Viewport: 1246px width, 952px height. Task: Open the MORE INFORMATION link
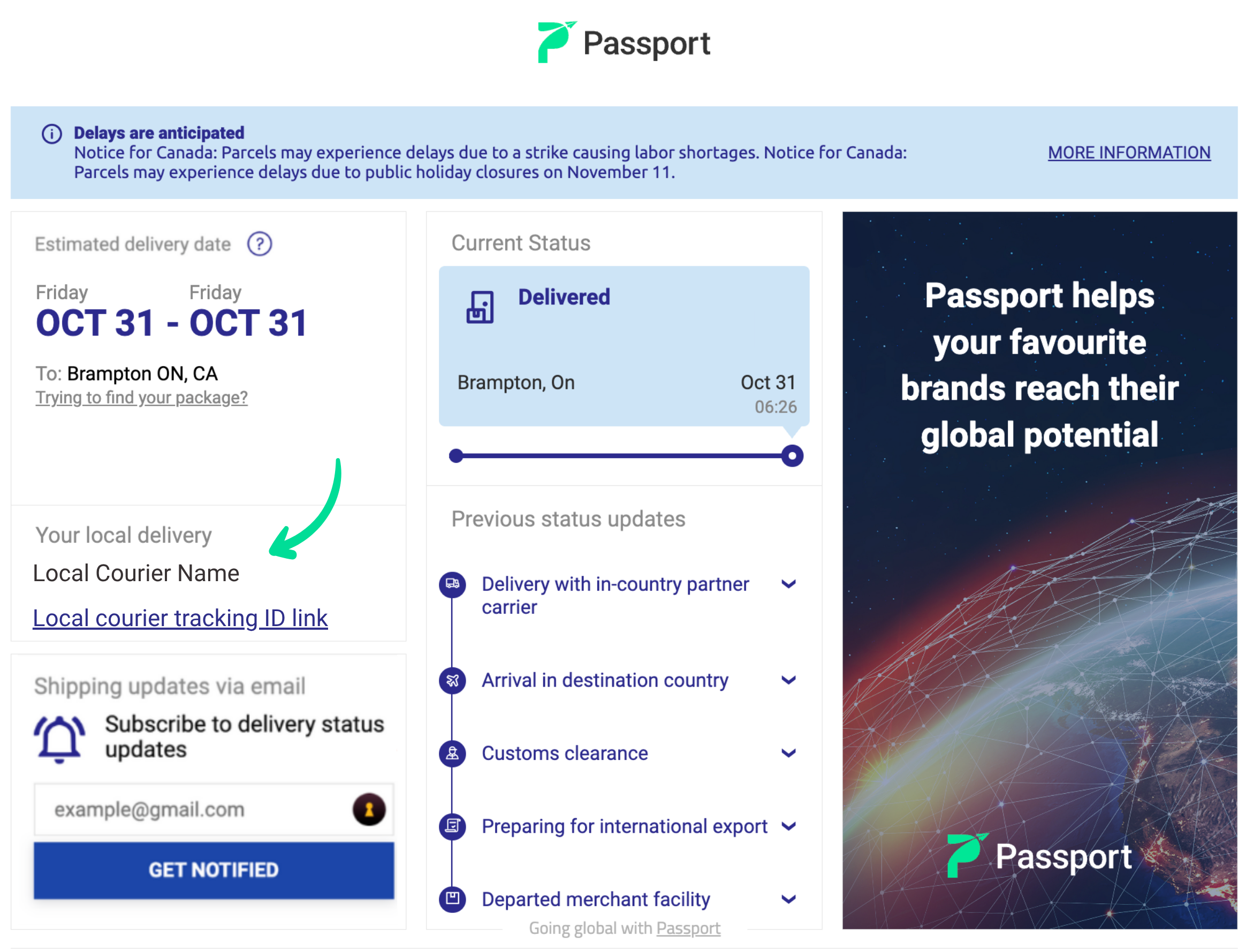(1129, 153)
